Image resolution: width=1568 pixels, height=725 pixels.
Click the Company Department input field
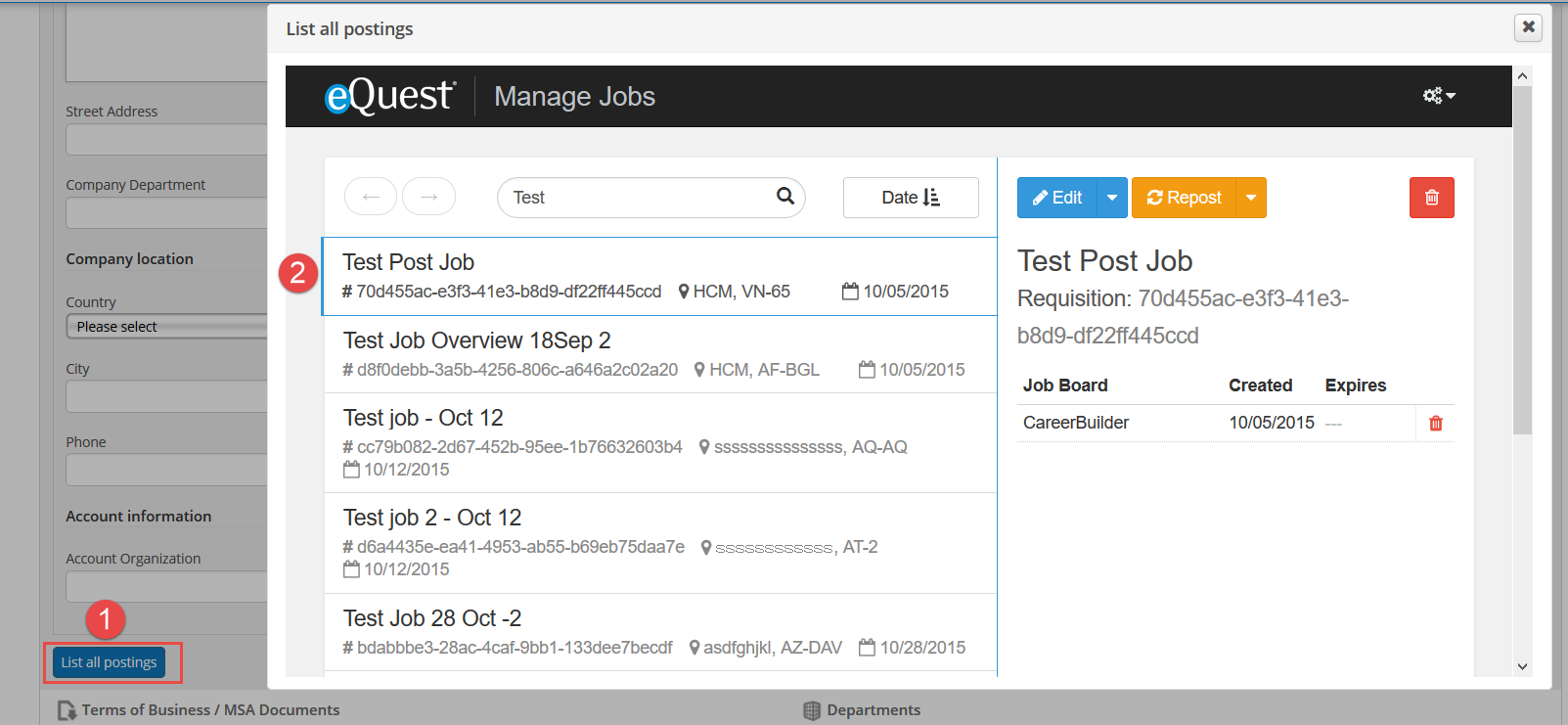coord(166,213)
